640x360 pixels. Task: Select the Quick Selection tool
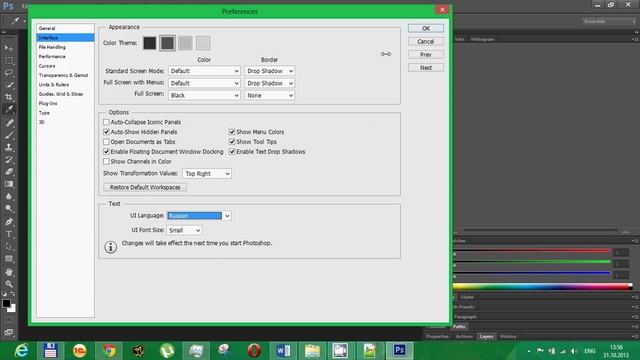pyautogui.click(x=9, y=85)
